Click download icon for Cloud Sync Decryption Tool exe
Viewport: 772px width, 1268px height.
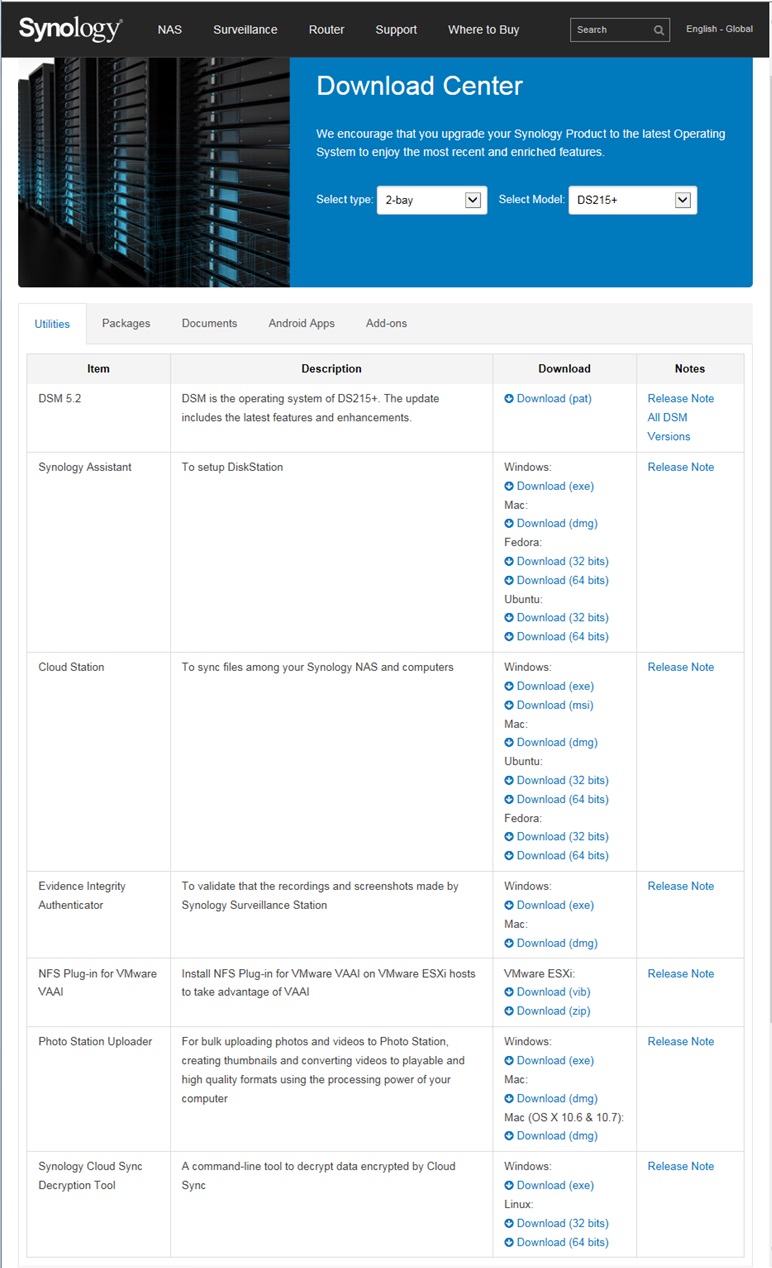[x=509, y=1186]
